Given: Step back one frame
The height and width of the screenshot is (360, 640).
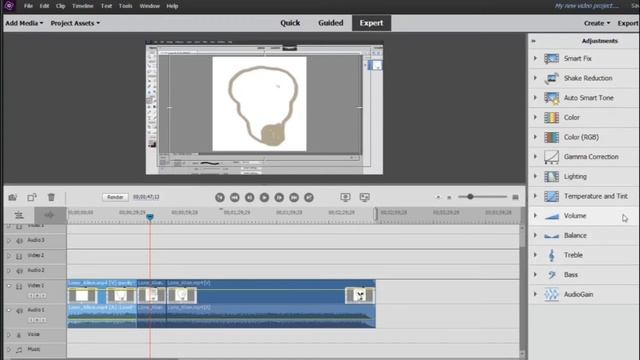Looking at the screenshot, I should 249,198.
